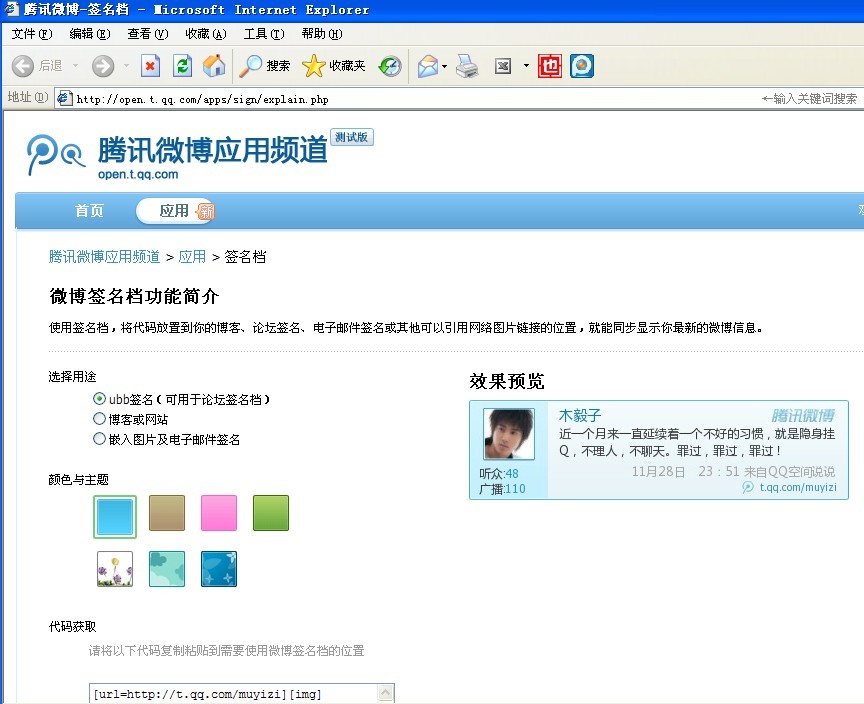Viewport: 864px width, 704px height.
Task: Click the Mail envelope toolbar icon
Action: pos(428,66)
